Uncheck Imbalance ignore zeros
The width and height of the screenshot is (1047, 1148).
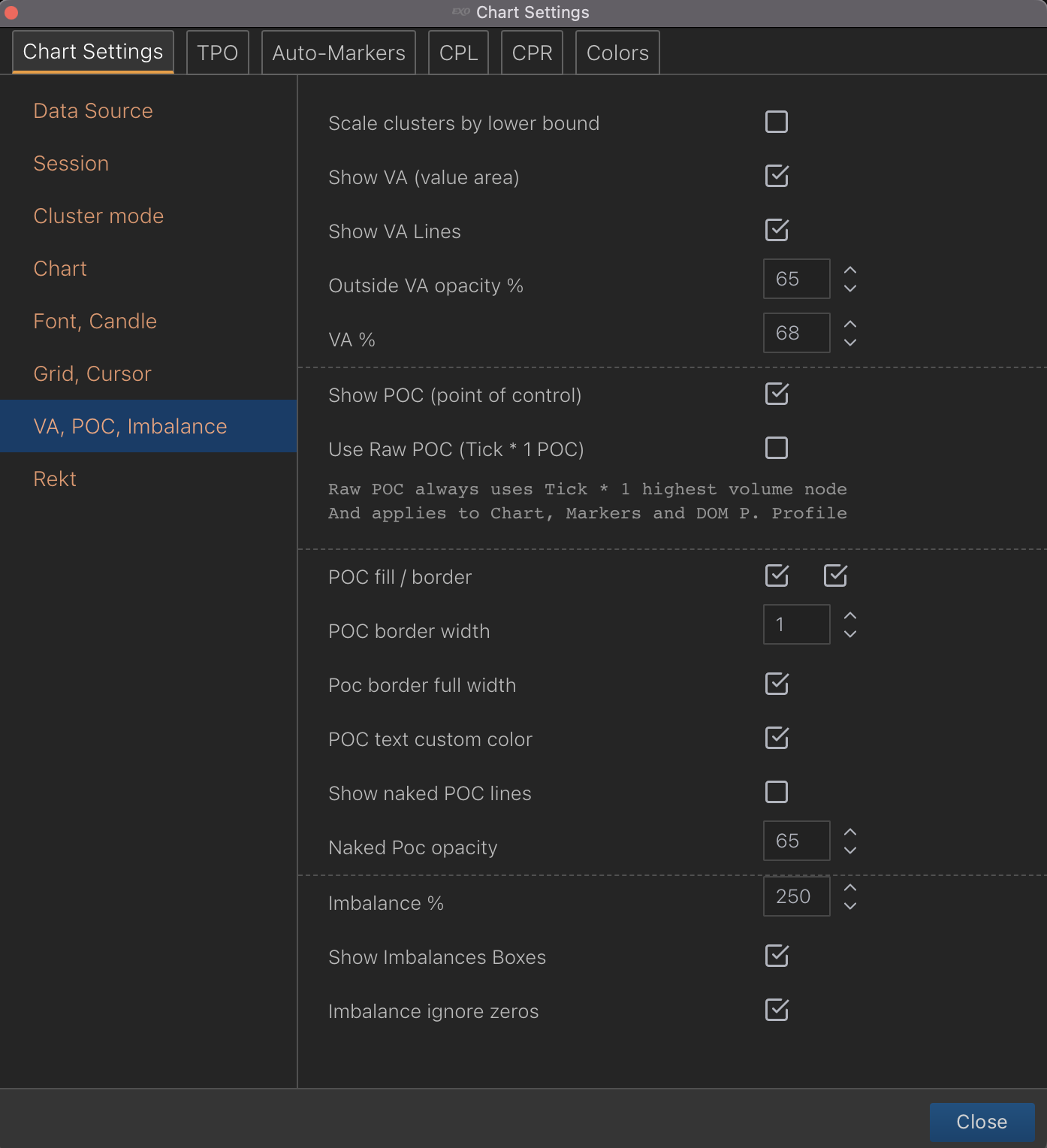click(777, 1010)
